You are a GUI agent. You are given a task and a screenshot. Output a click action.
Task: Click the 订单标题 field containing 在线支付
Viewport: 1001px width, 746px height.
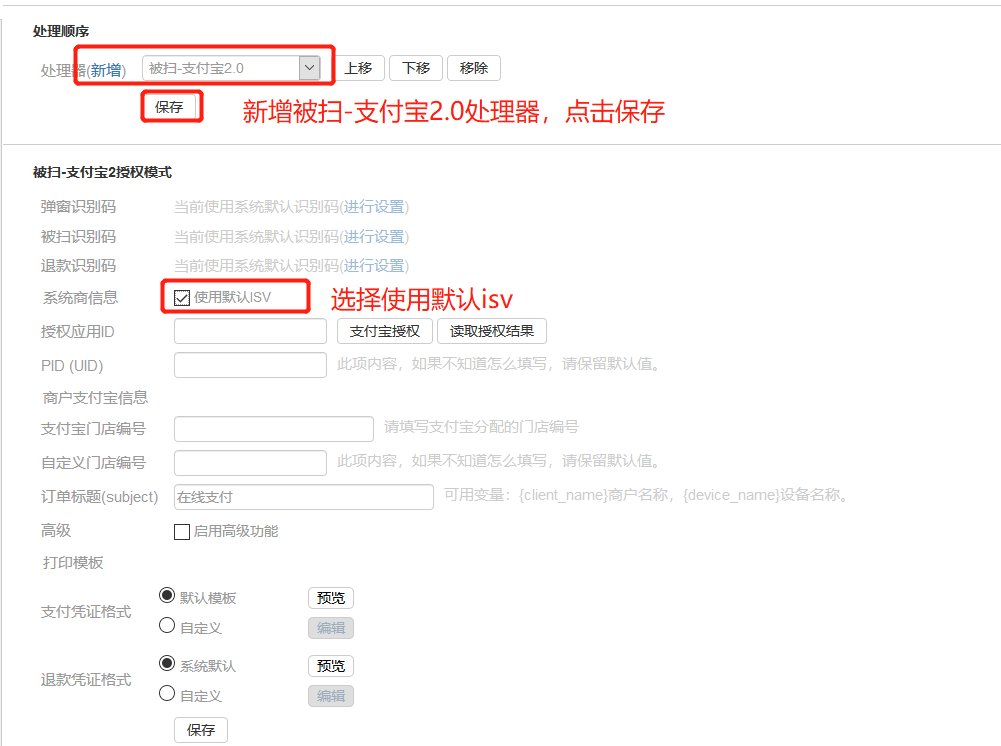(304, 497)
